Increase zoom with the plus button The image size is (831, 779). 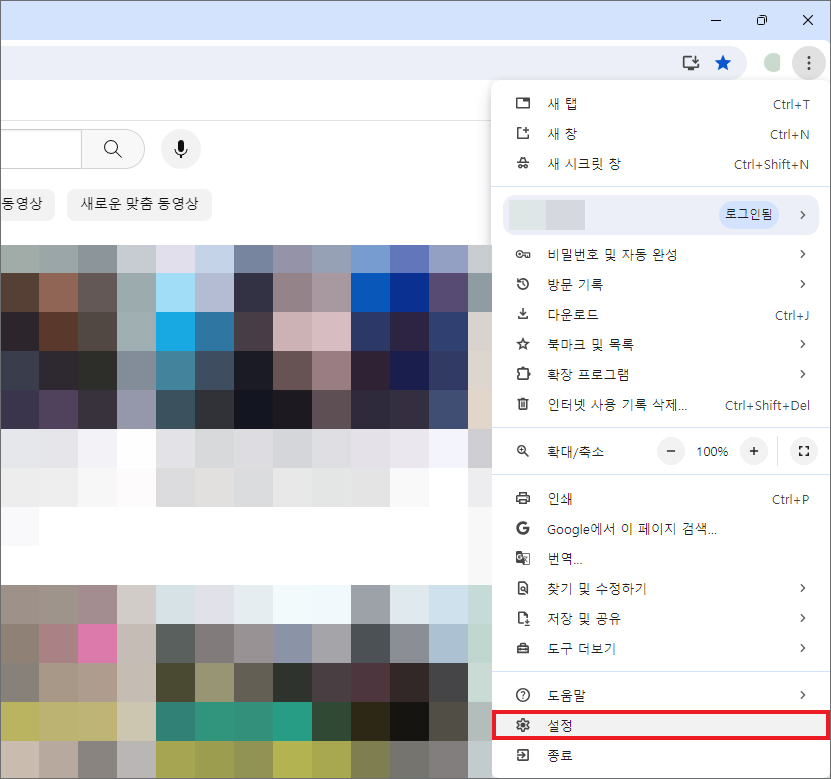pyautogui.click(x=754, y=452)
